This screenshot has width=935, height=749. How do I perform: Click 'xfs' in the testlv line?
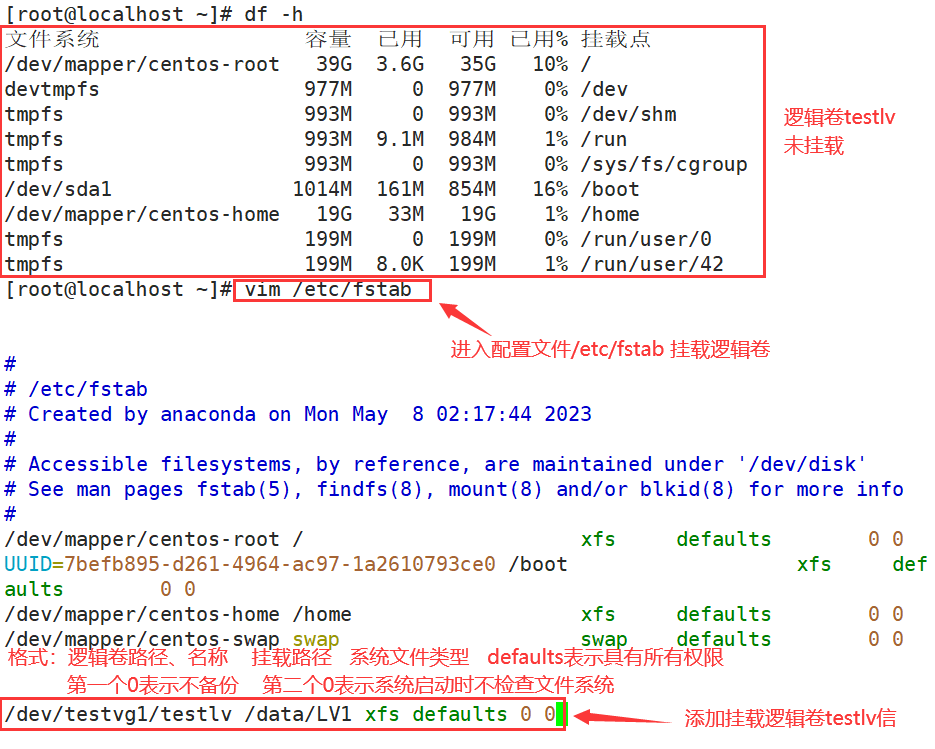tap(382, 714)
